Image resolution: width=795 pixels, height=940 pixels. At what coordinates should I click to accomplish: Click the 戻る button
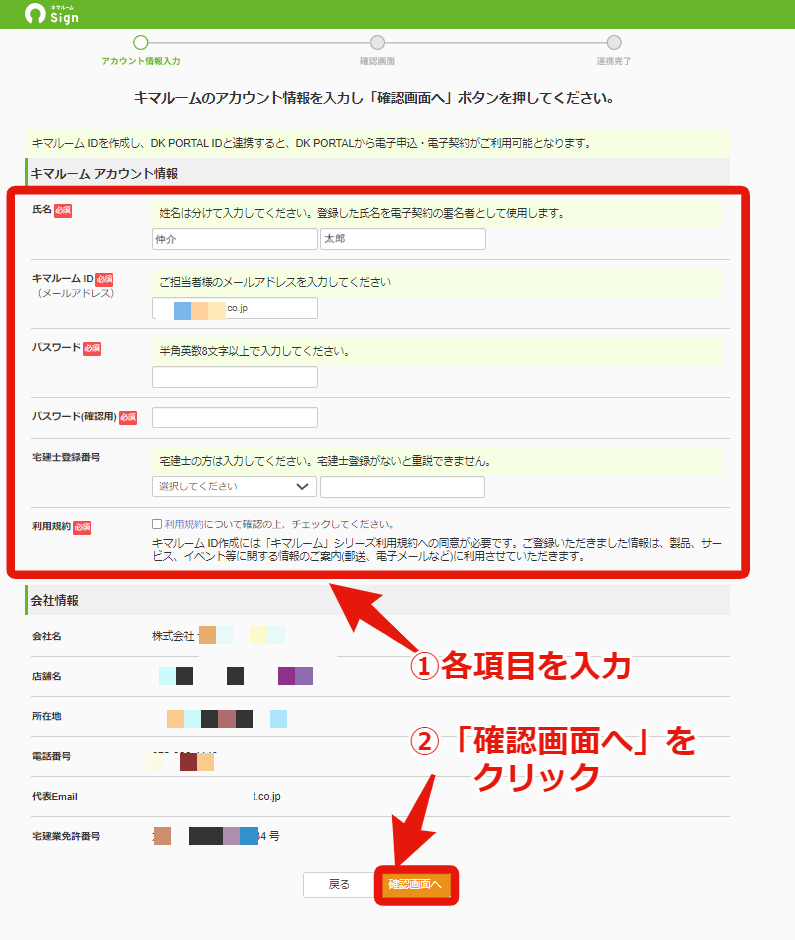(339, 884)
